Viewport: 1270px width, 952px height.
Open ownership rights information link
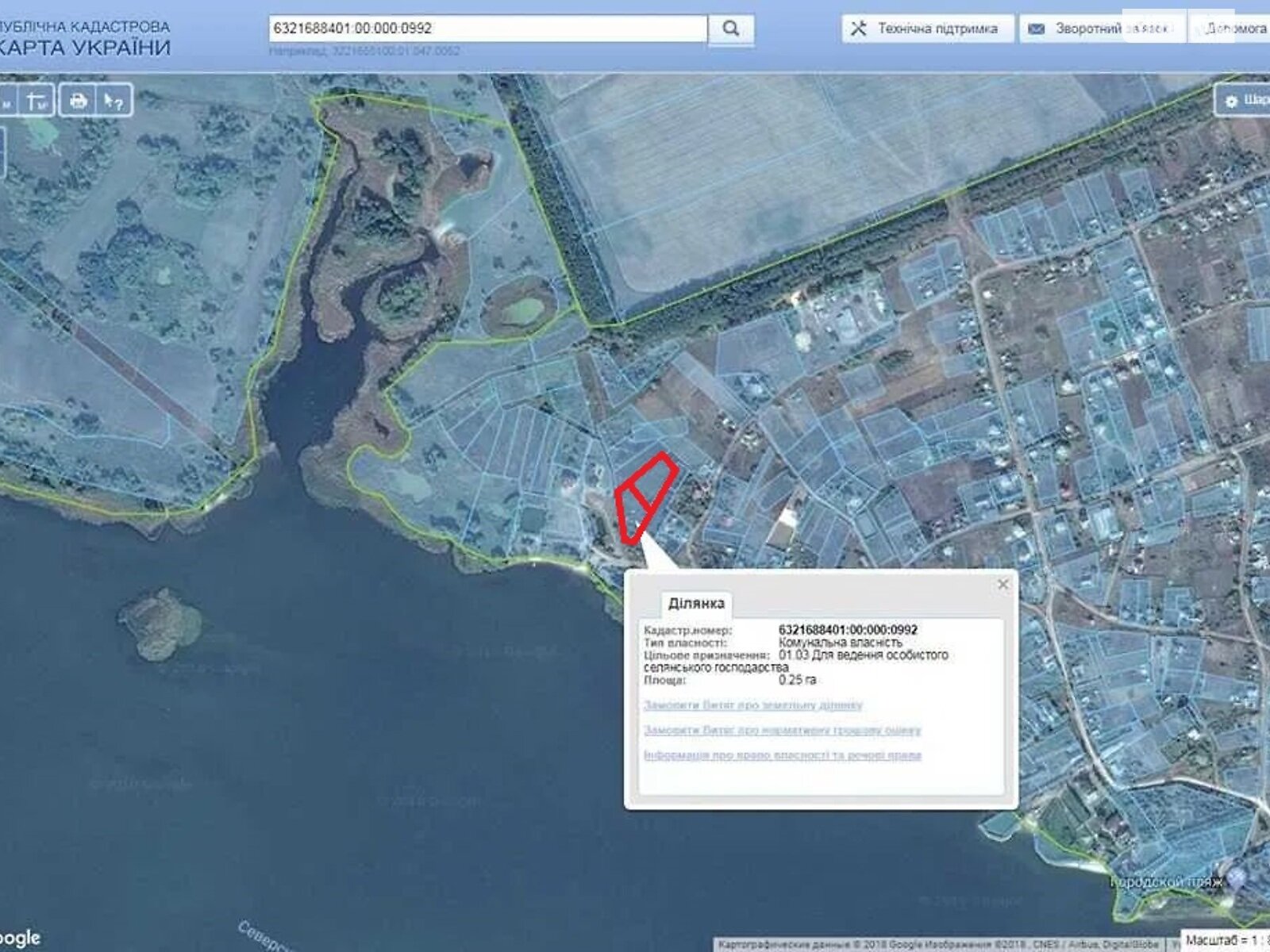pyautogui.click(x=782, y=755)
